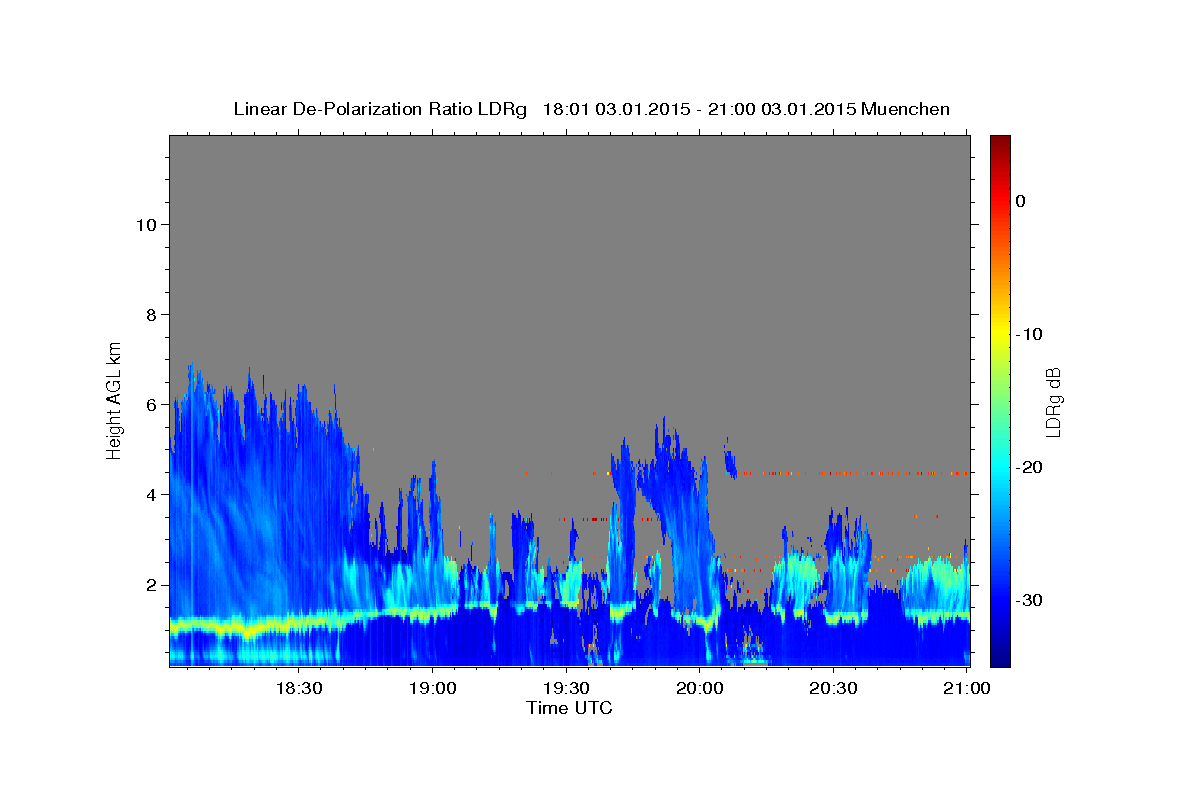
Task: Click the colorbar value -30 label
Action: (1030, 600)
